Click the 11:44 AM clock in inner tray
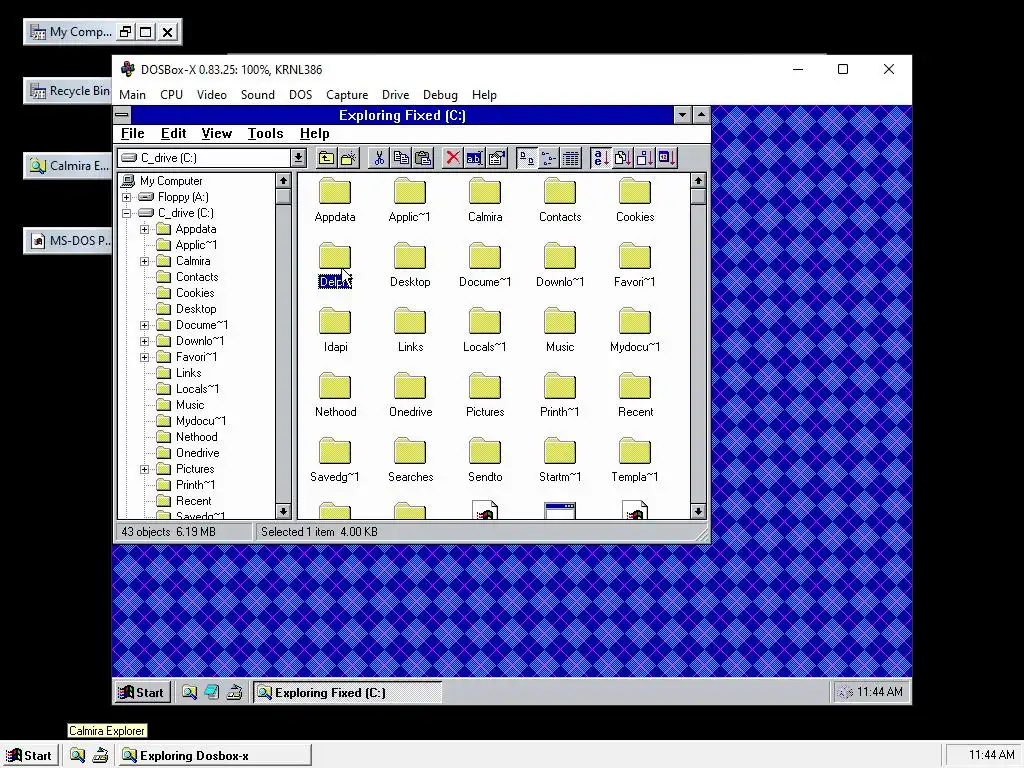This screenshot has width=1024, height=768. [880, 692]
